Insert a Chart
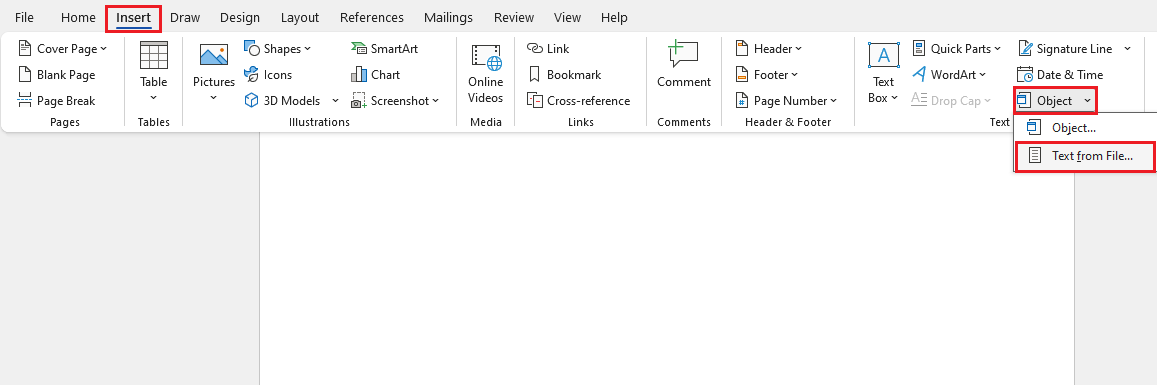The image size is (1157, 385). (376, 74)
